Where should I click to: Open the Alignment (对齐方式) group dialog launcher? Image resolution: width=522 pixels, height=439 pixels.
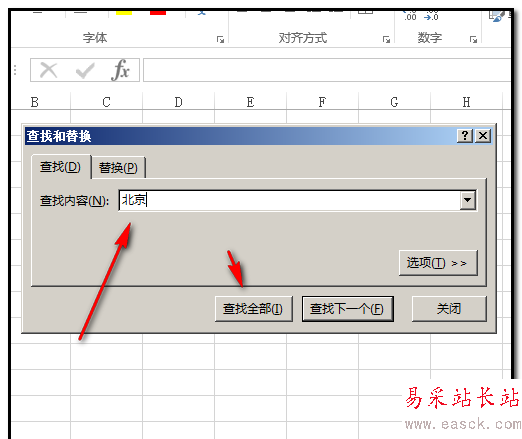coord(386,40)
